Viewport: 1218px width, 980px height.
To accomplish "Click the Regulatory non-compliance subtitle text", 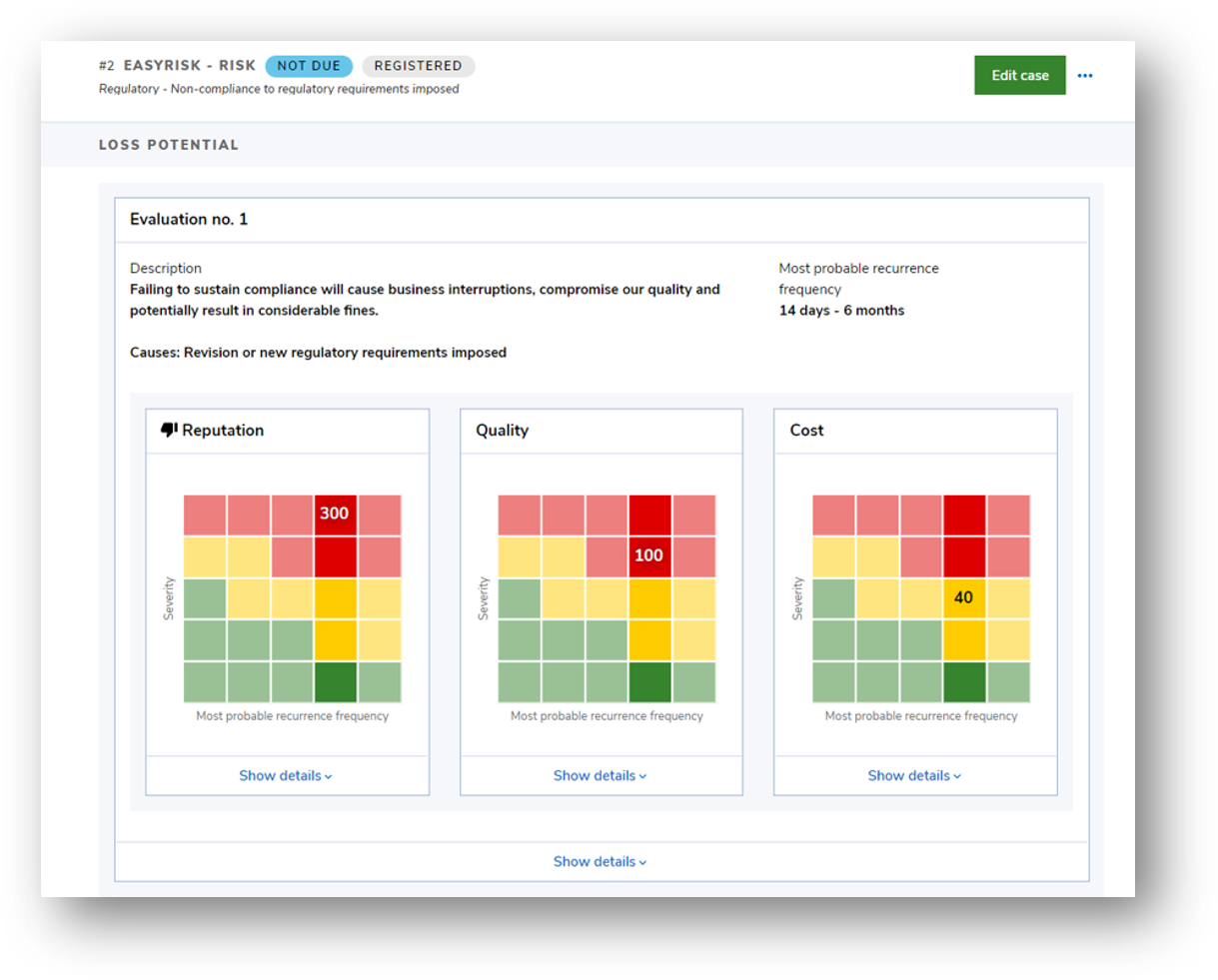I will point(279,89).
